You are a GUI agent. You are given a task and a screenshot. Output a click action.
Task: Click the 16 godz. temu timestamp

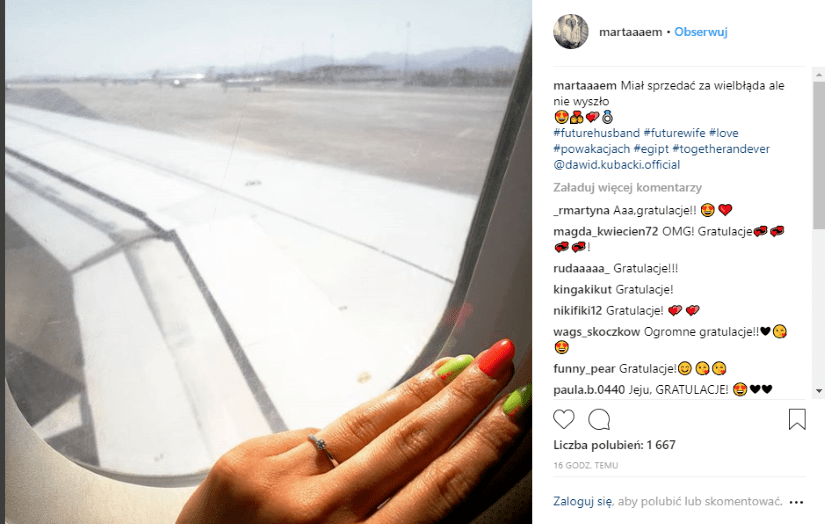tap(586, 465)
